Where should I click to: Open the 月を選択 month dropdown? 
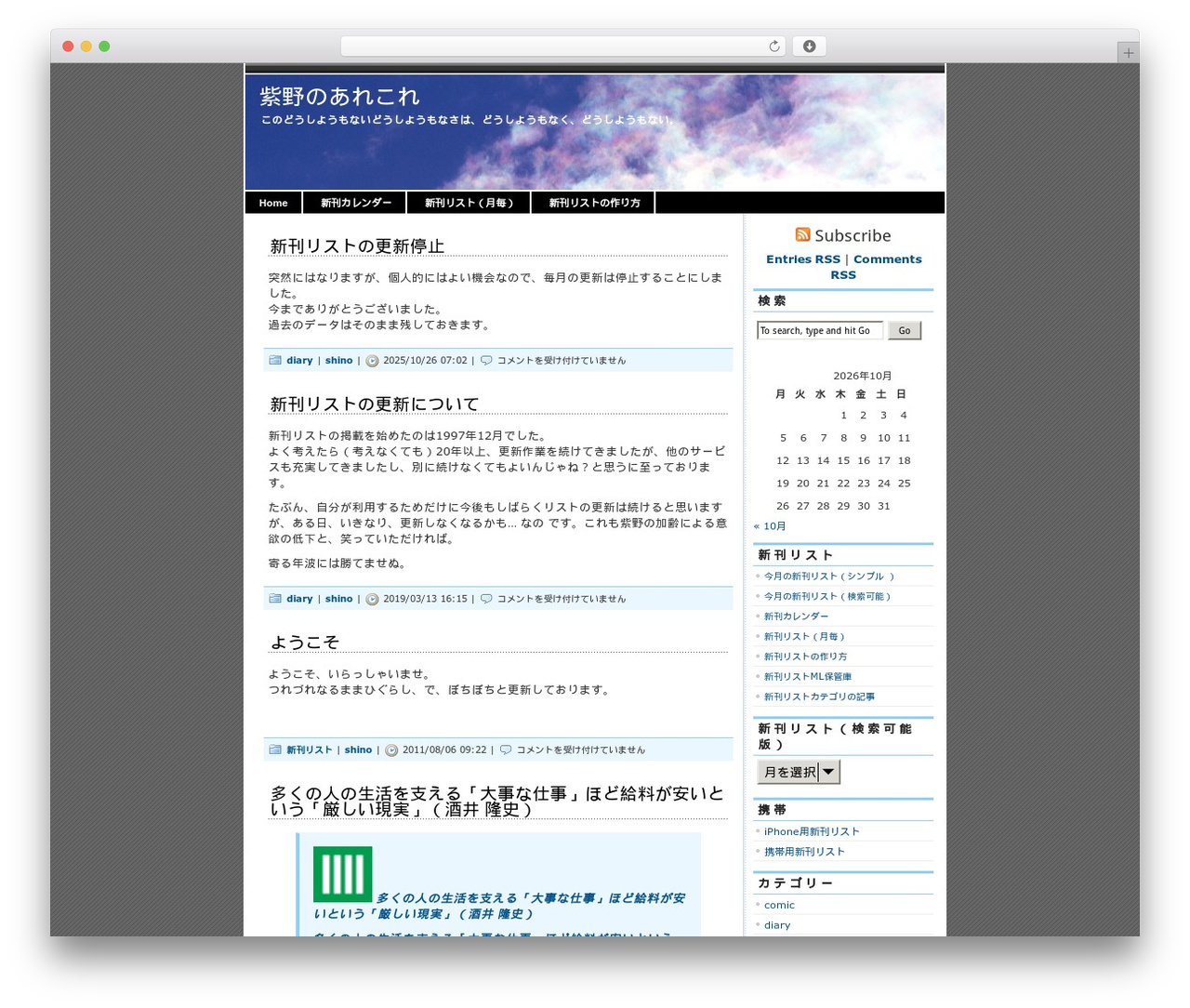click(799, 772)
